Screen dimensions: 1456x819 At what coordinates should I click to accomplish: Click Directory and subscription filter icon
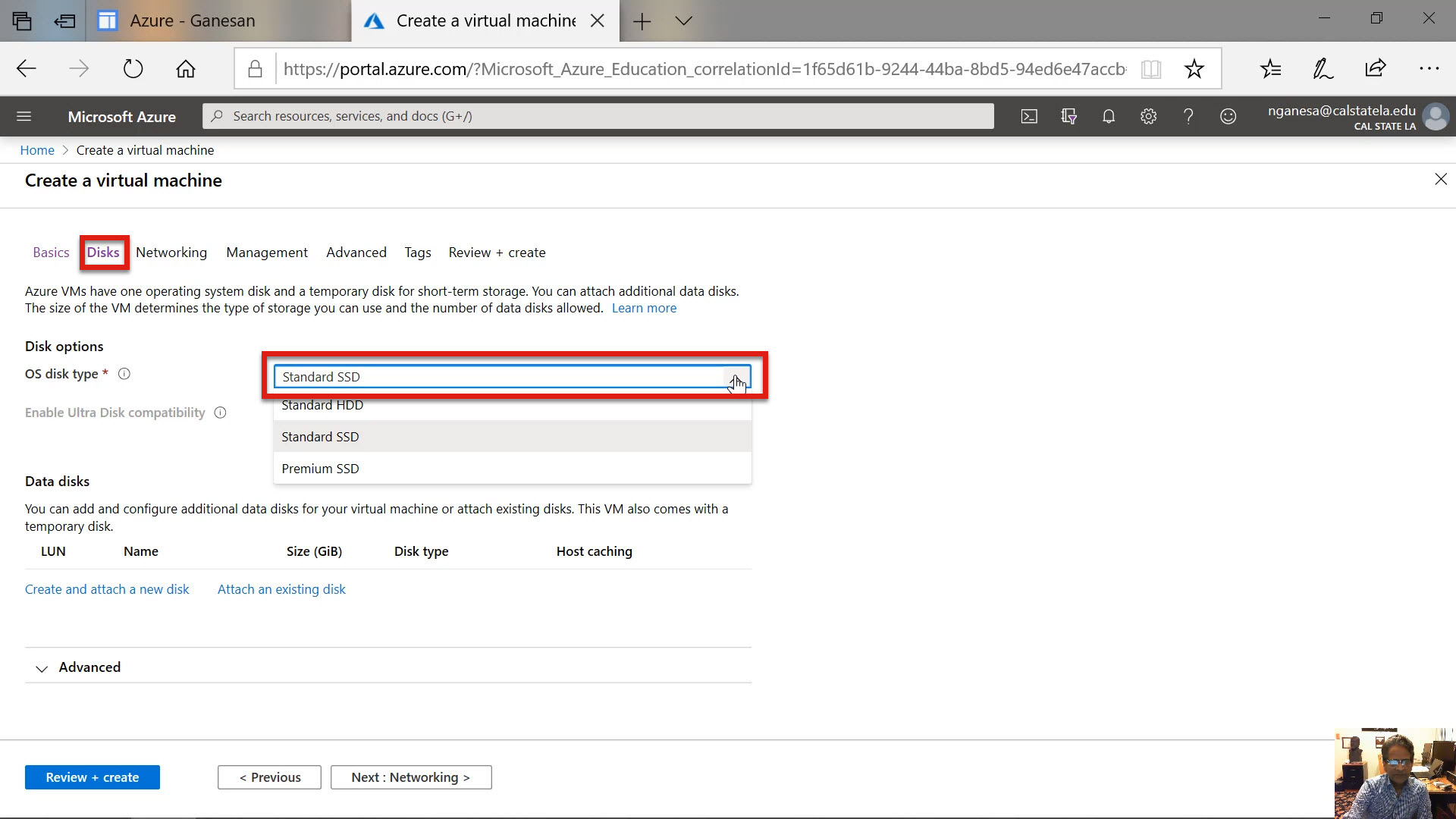click(x=1068, y=116)
